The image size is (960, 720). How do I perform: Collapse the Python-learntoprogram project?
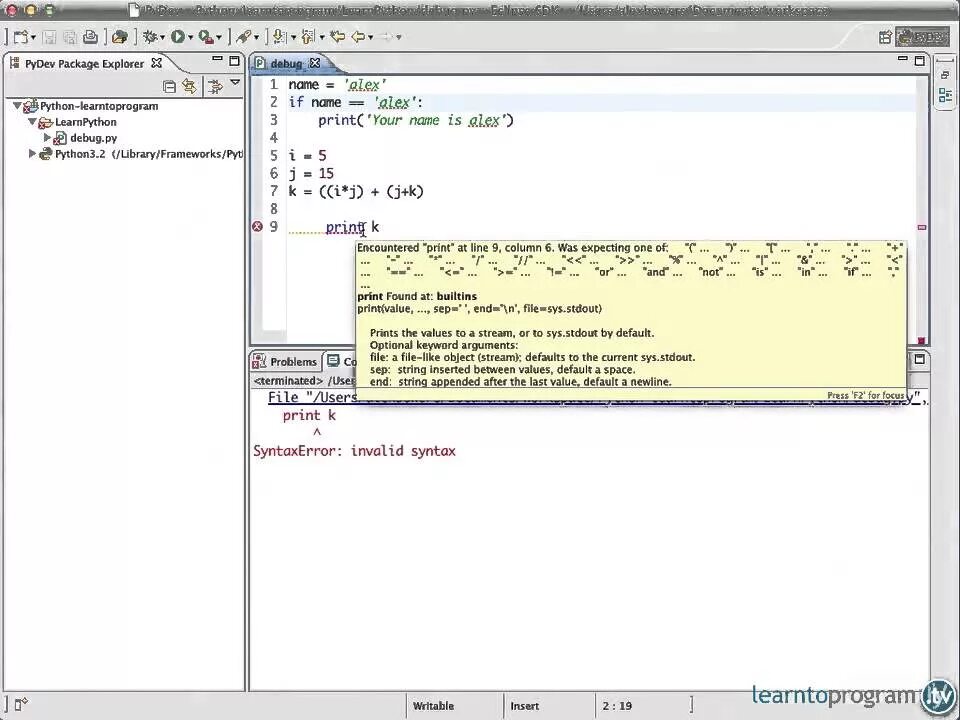click(17, 105)
